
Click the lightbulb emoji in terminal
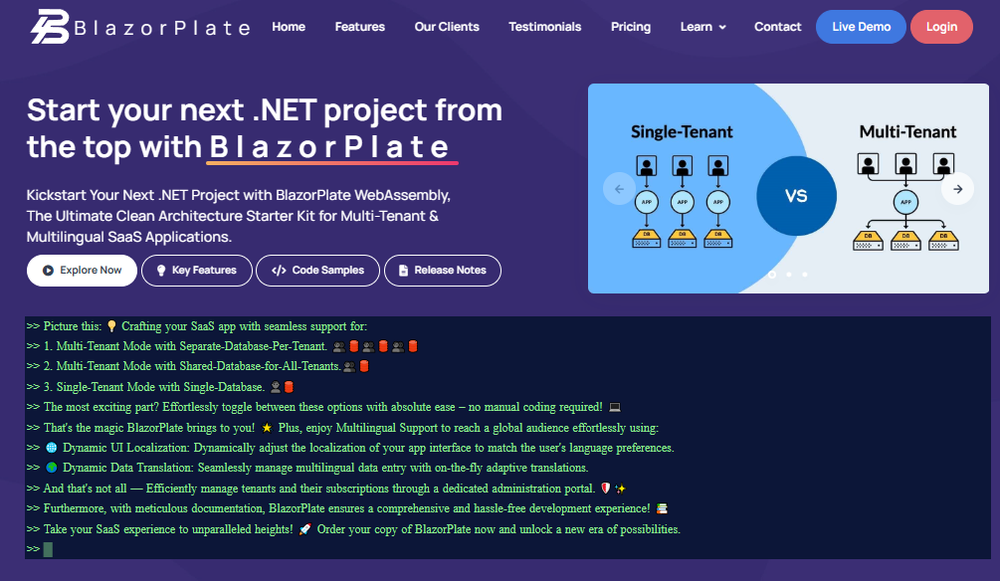[x=112, y=326]
